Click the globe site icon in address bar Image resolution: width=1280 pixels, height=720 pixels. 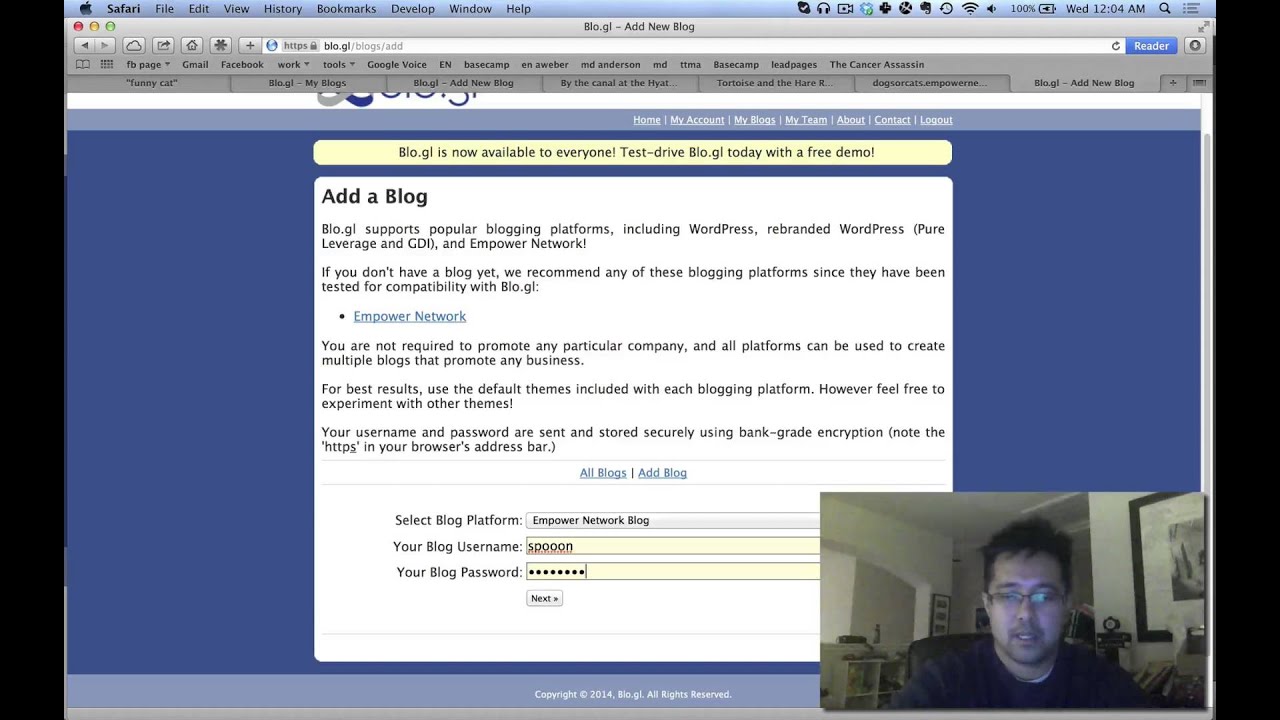(x=272, y=46)
